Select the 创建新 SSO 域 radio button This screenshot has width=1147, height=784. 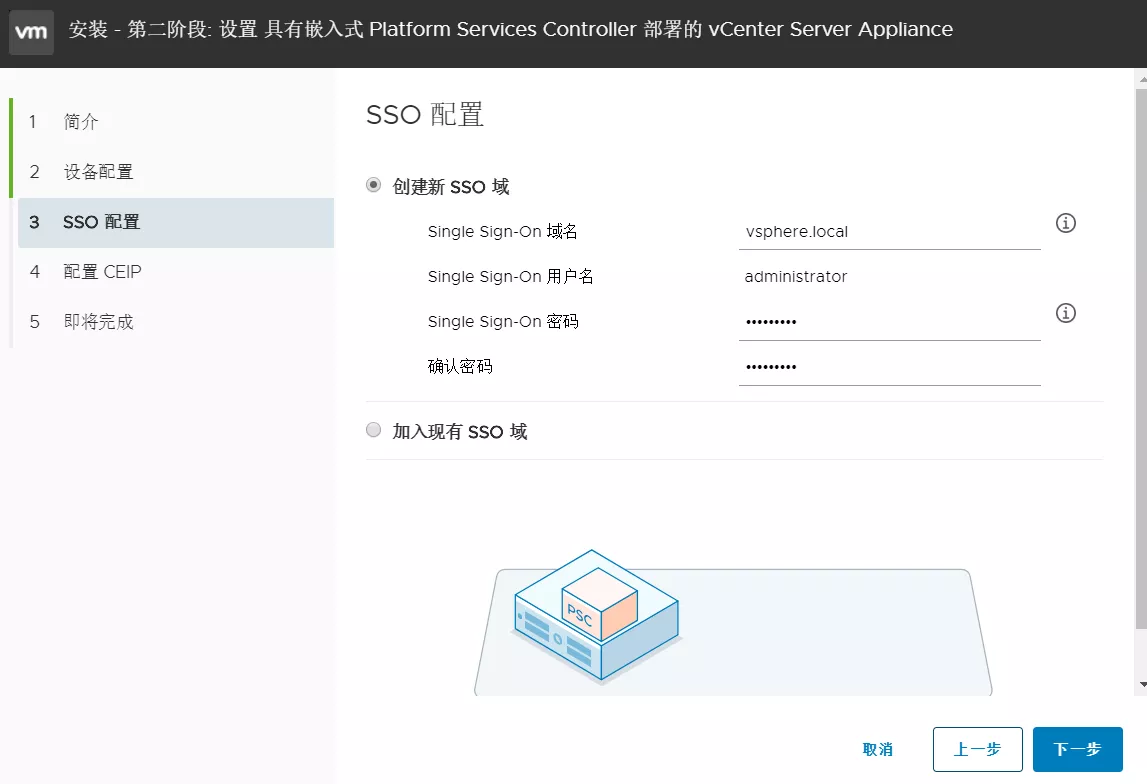[x=374, y=186]
